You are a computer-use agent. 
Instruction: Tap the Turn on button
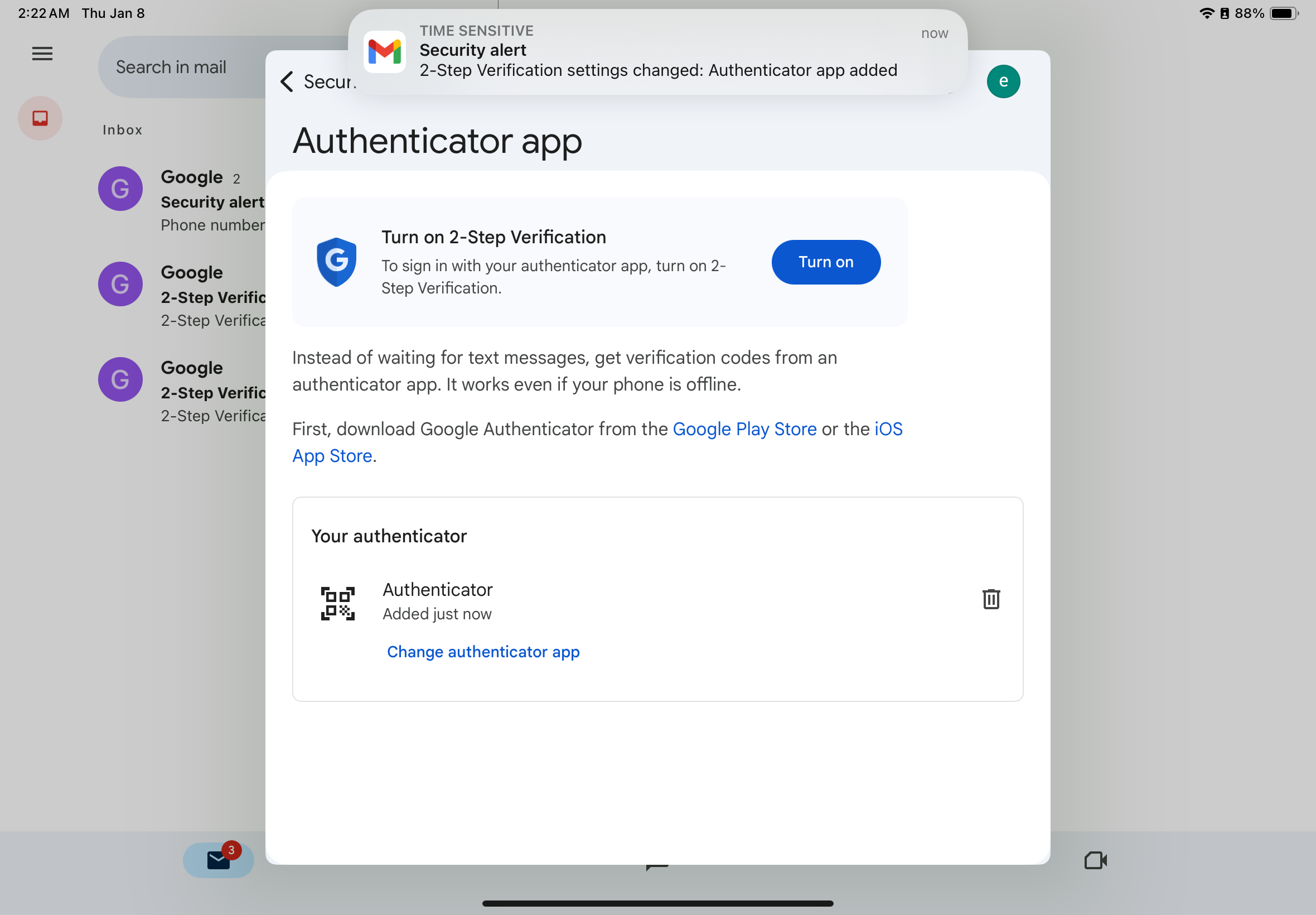click(x=826, y=262)
